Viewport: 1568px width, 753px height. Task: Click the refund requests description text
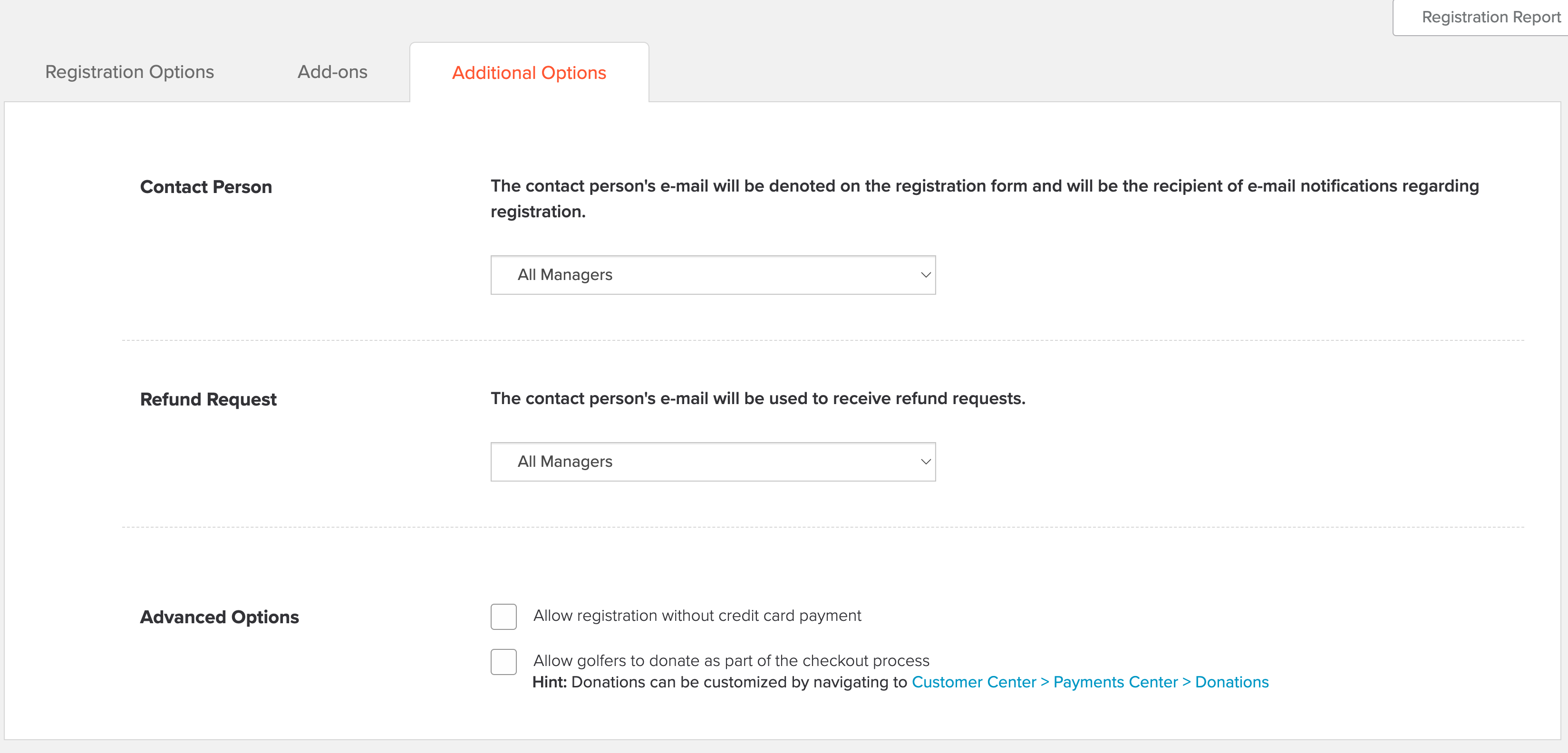pyautogui.click(x=758, y=398)
